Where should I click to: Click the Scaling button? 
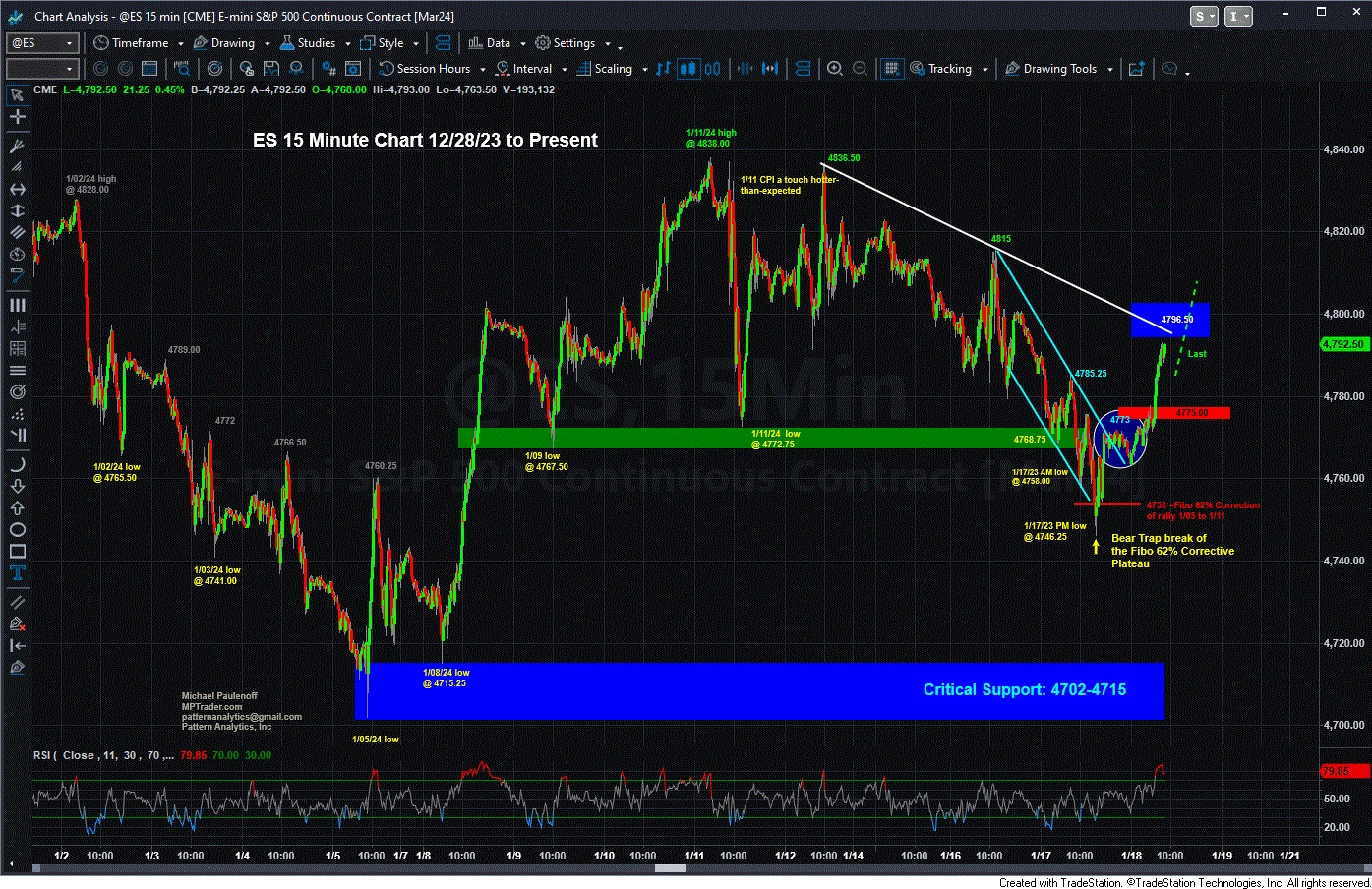click(x=605, y=69)
